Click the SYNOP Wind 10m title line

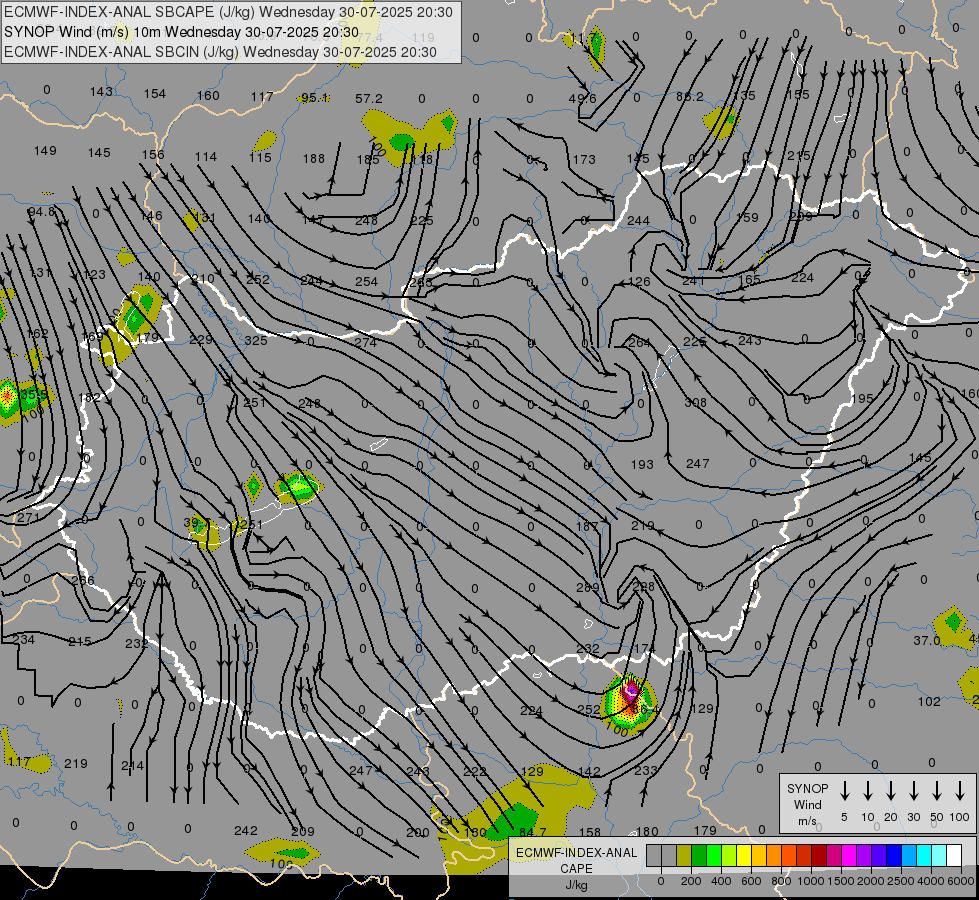[x=182, y=32]
